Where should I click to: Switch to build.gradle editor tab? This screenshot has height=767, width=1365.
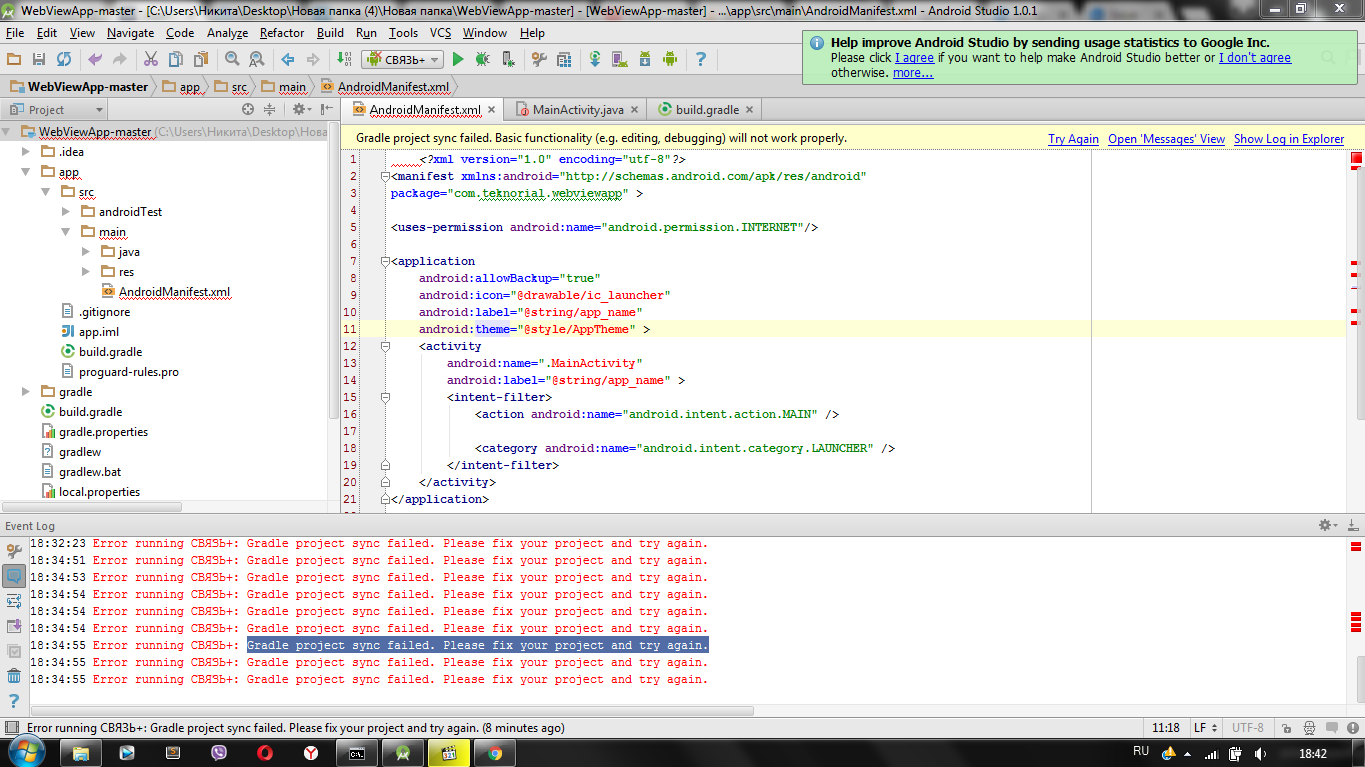706,110
